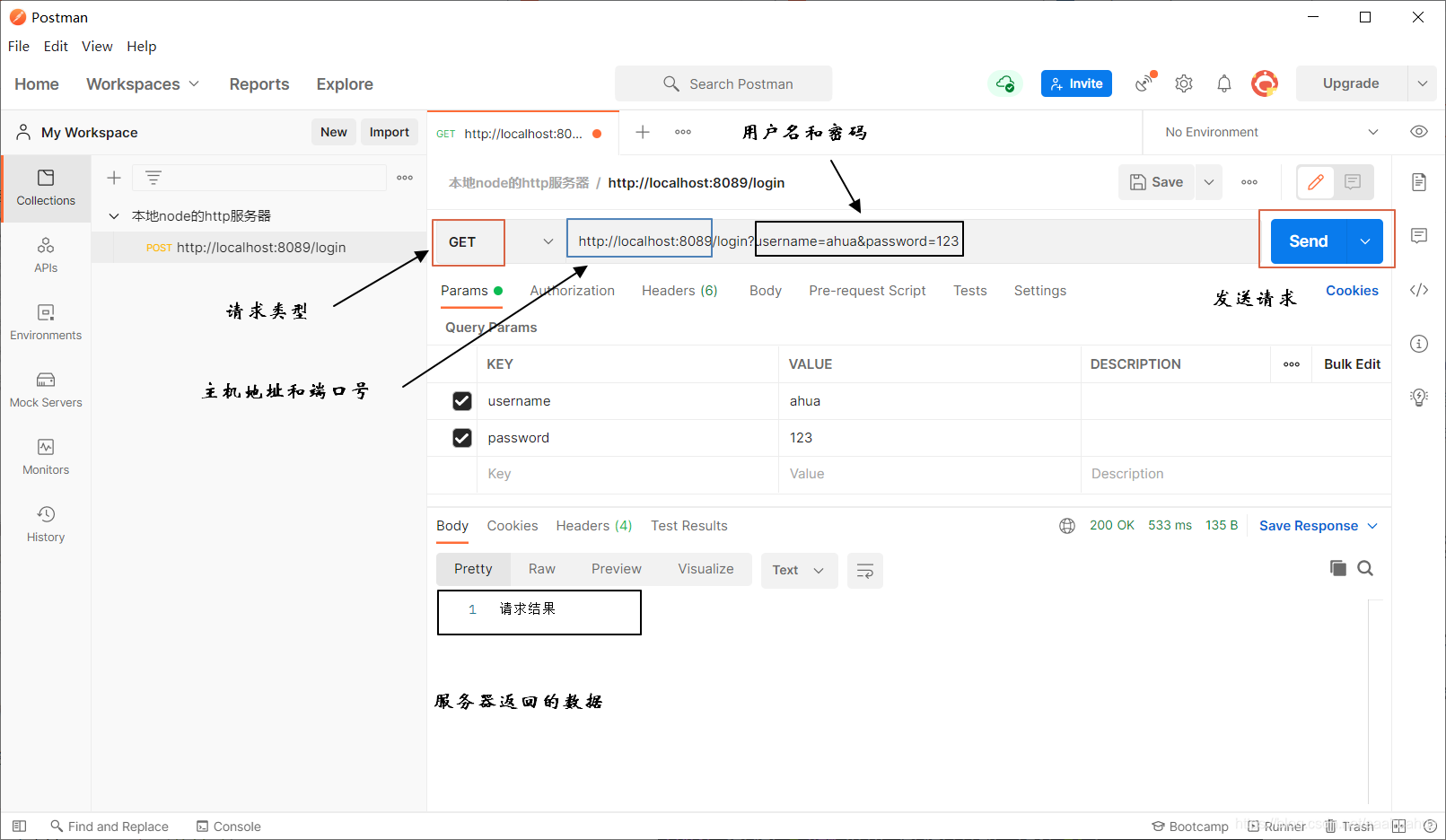The height and width of the screenshot is (840, 1446).
Task: Search the response with magnifier icon
Action: (1365, 568)
